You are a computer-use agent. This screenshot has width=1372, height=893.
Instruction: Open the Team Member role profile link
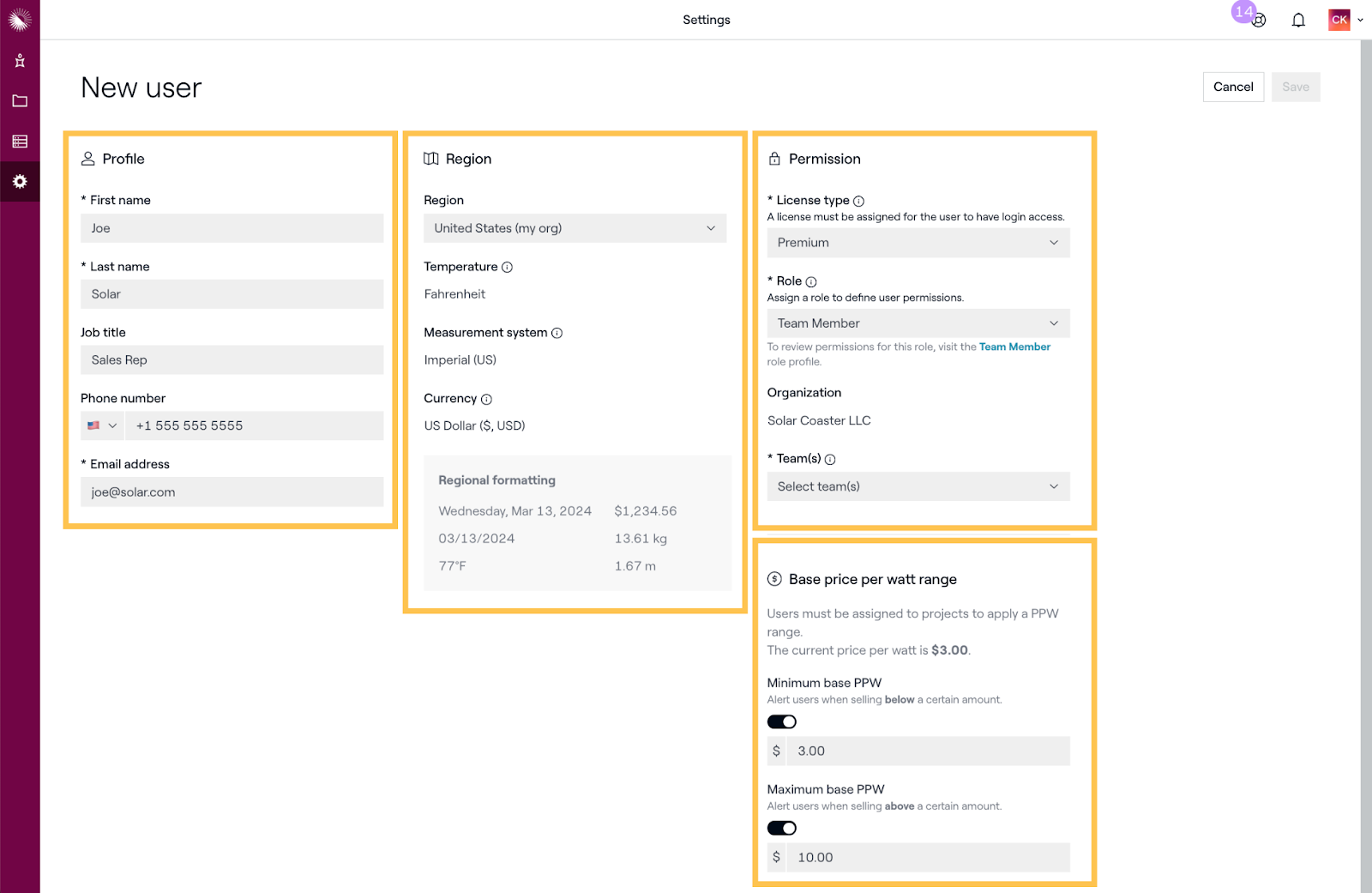tap(1015, 347)
